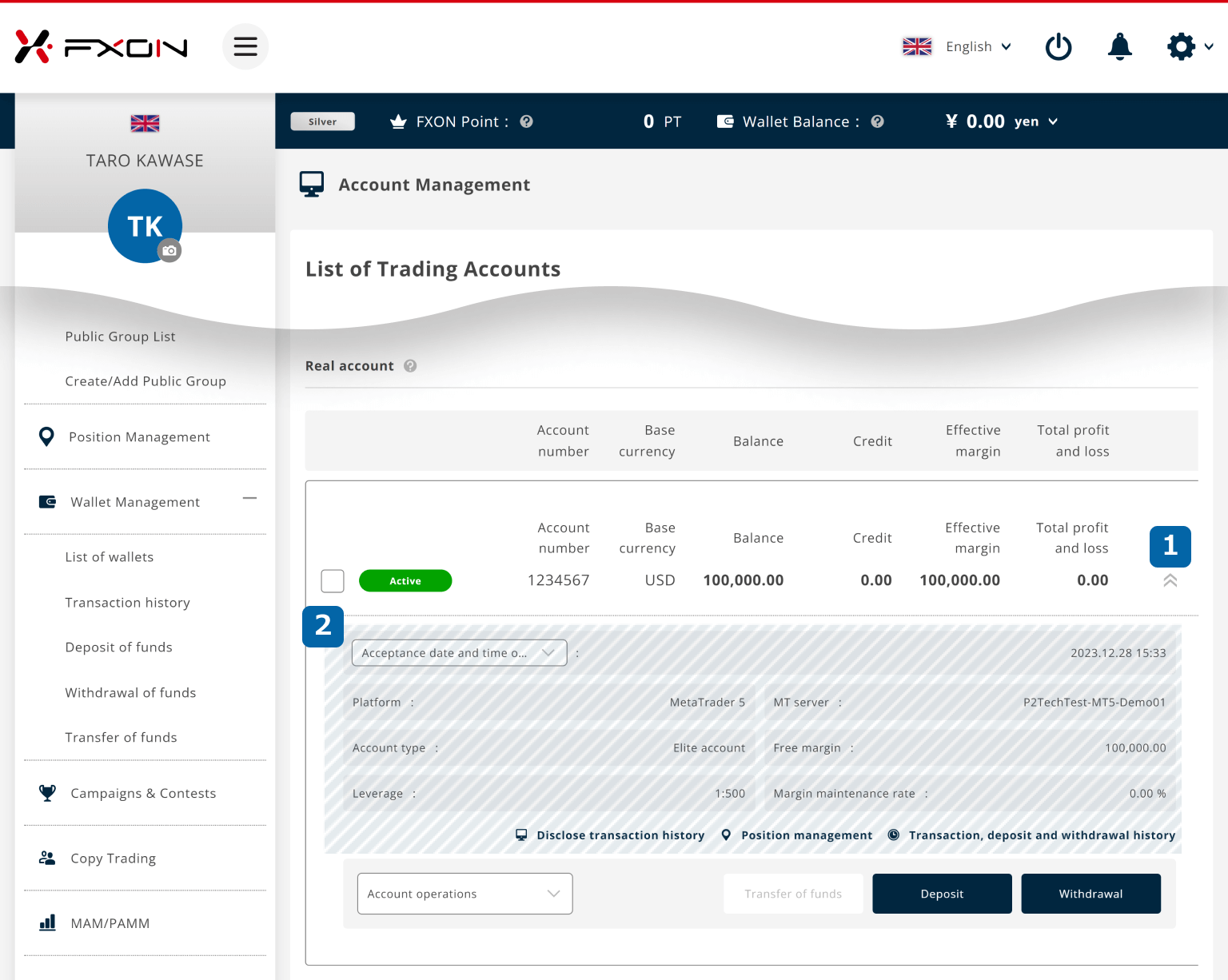The height and width of the screenshot is (980, 1228).
Task: Expand the settings dropdown arrow
Action: coord(1209,46)
